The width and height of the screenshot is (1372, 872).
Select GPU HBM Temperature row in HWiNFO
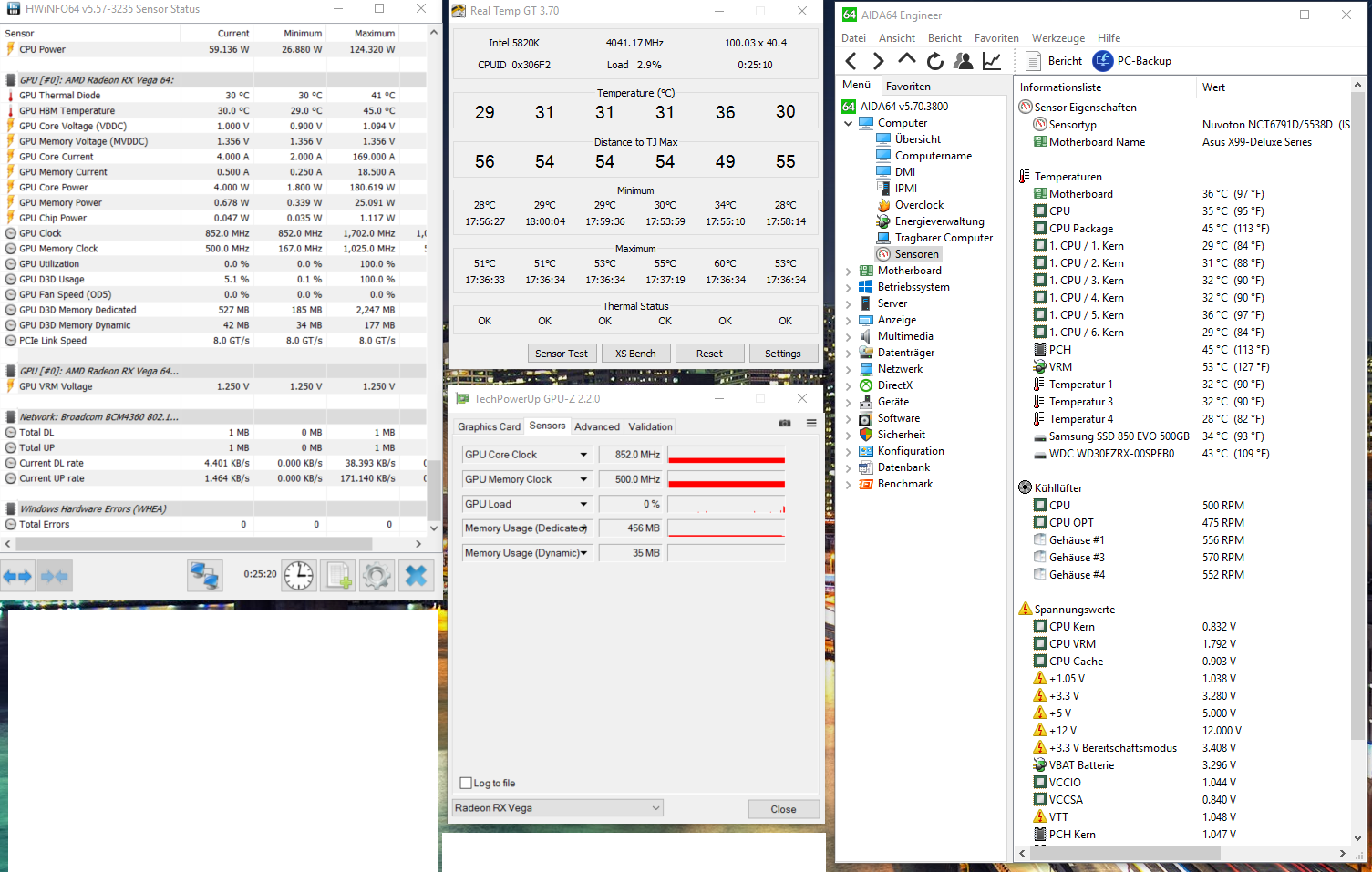tap(215, 111)
